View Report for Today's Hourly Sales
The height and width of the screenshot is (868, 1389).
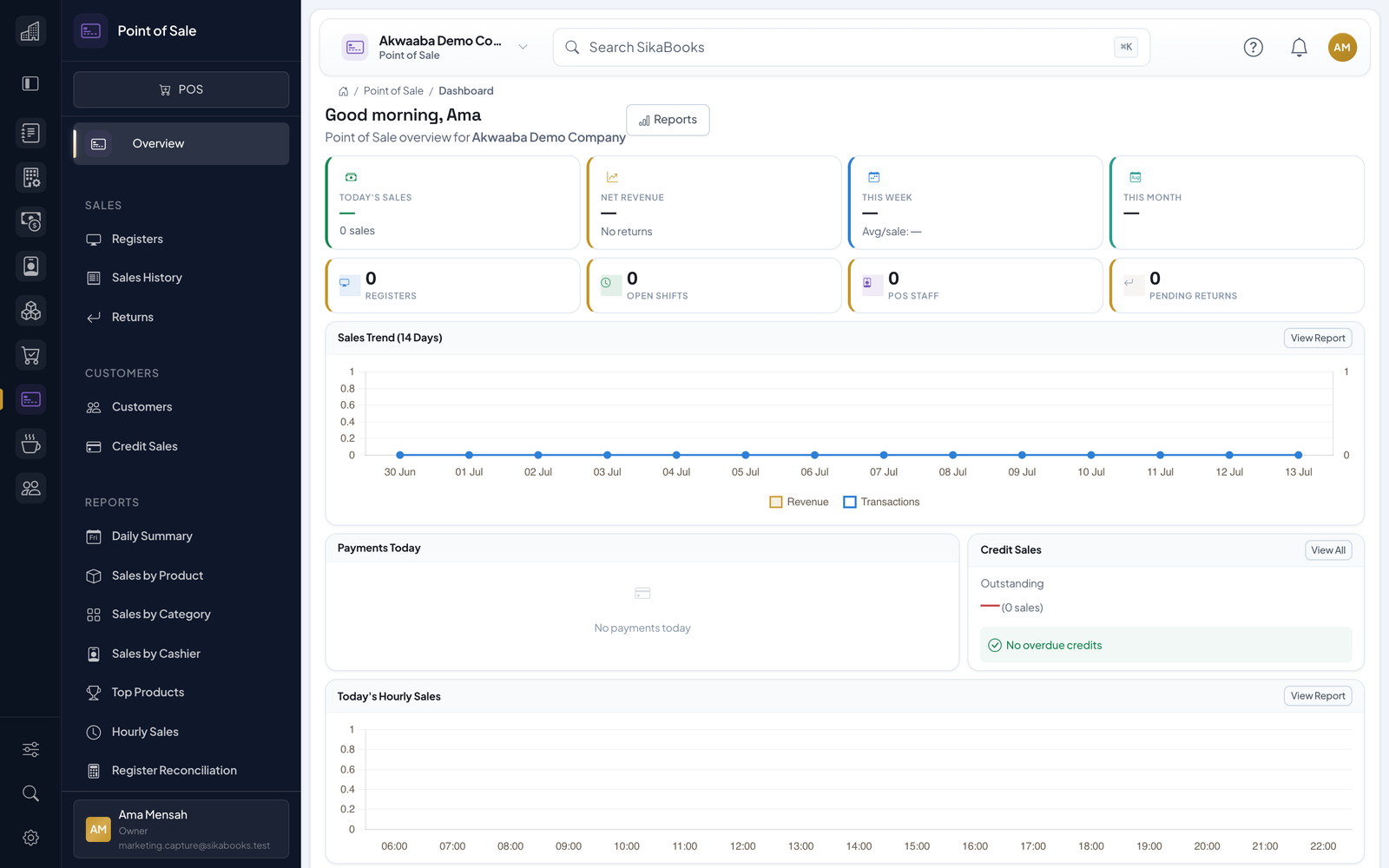(x=1318, y=696)
